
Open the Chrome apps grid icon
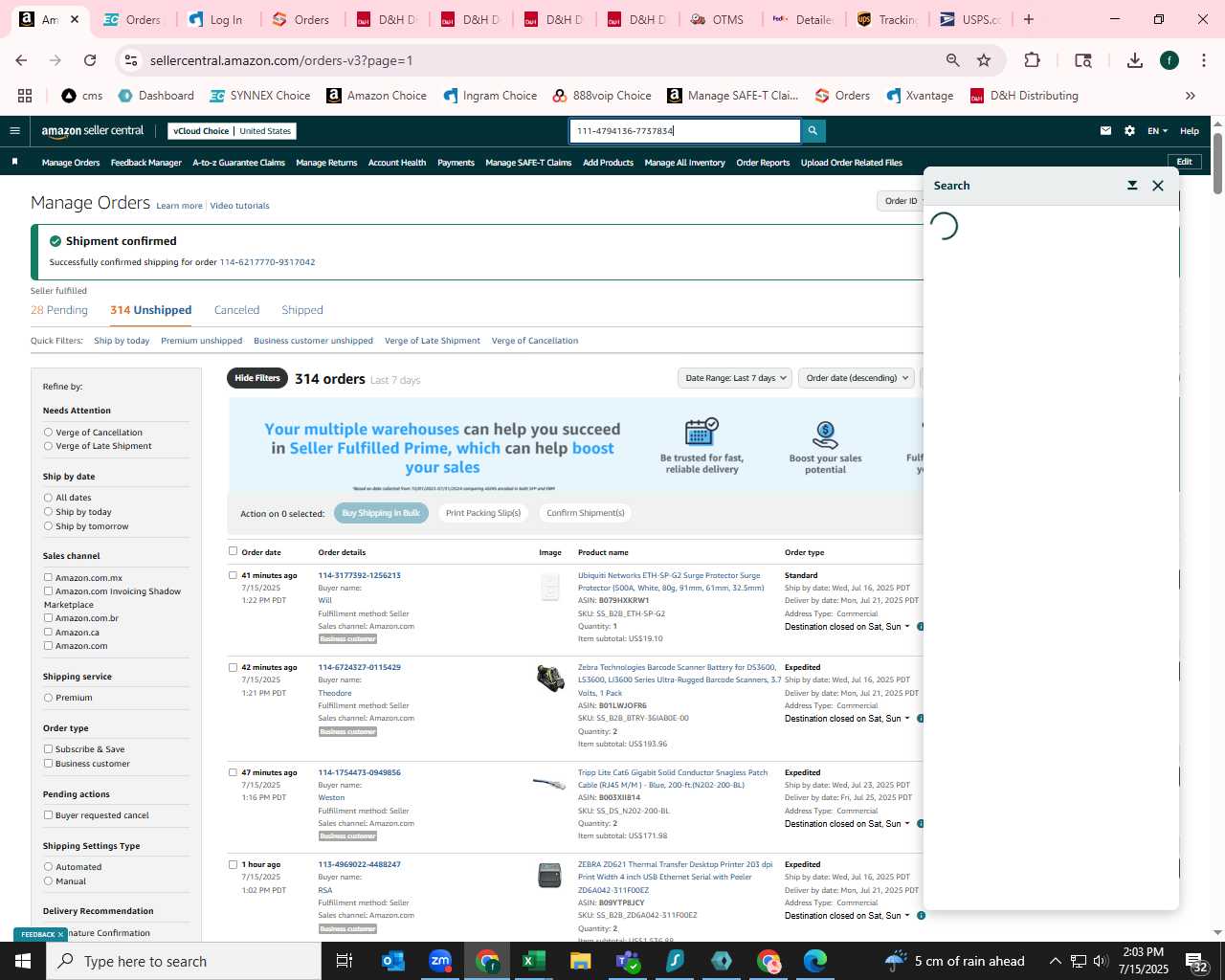point(25,96)
